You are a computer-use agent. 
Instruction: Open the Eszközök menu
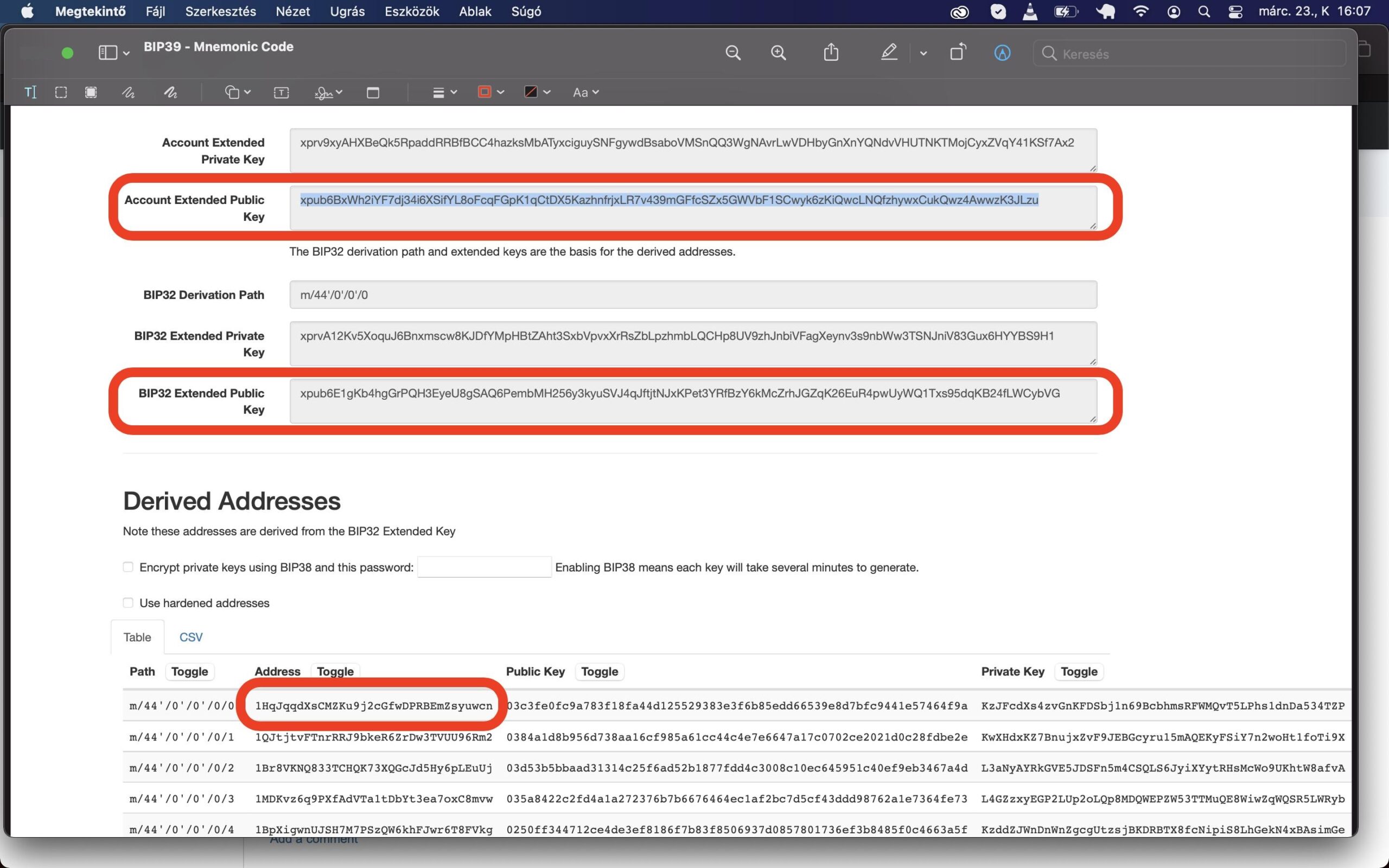point(411,11)
